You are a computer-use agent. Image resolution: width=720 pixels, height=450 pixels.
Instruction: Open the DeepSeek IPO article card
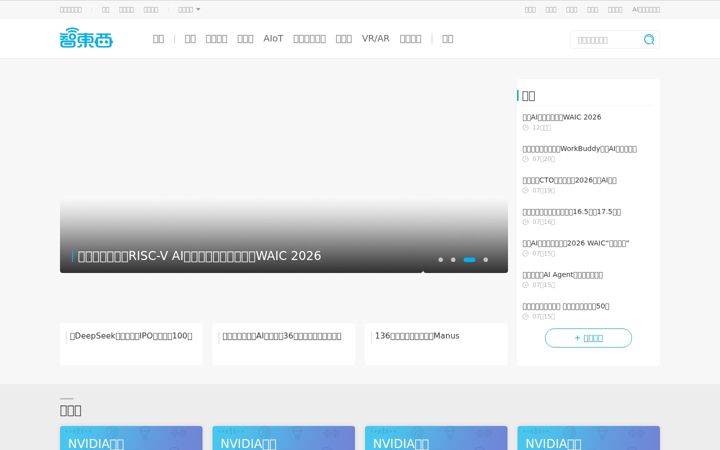pyautogui.click(x=131, y=344)
